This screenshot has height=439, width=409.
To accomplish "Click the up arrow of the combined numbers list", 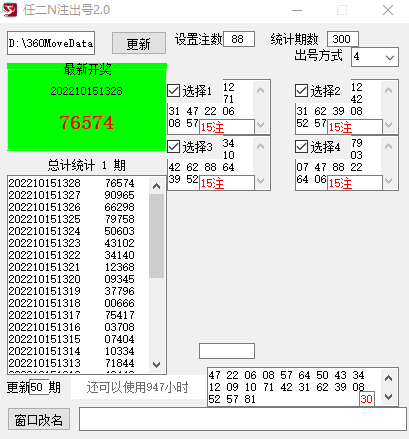I will [388, 378].
